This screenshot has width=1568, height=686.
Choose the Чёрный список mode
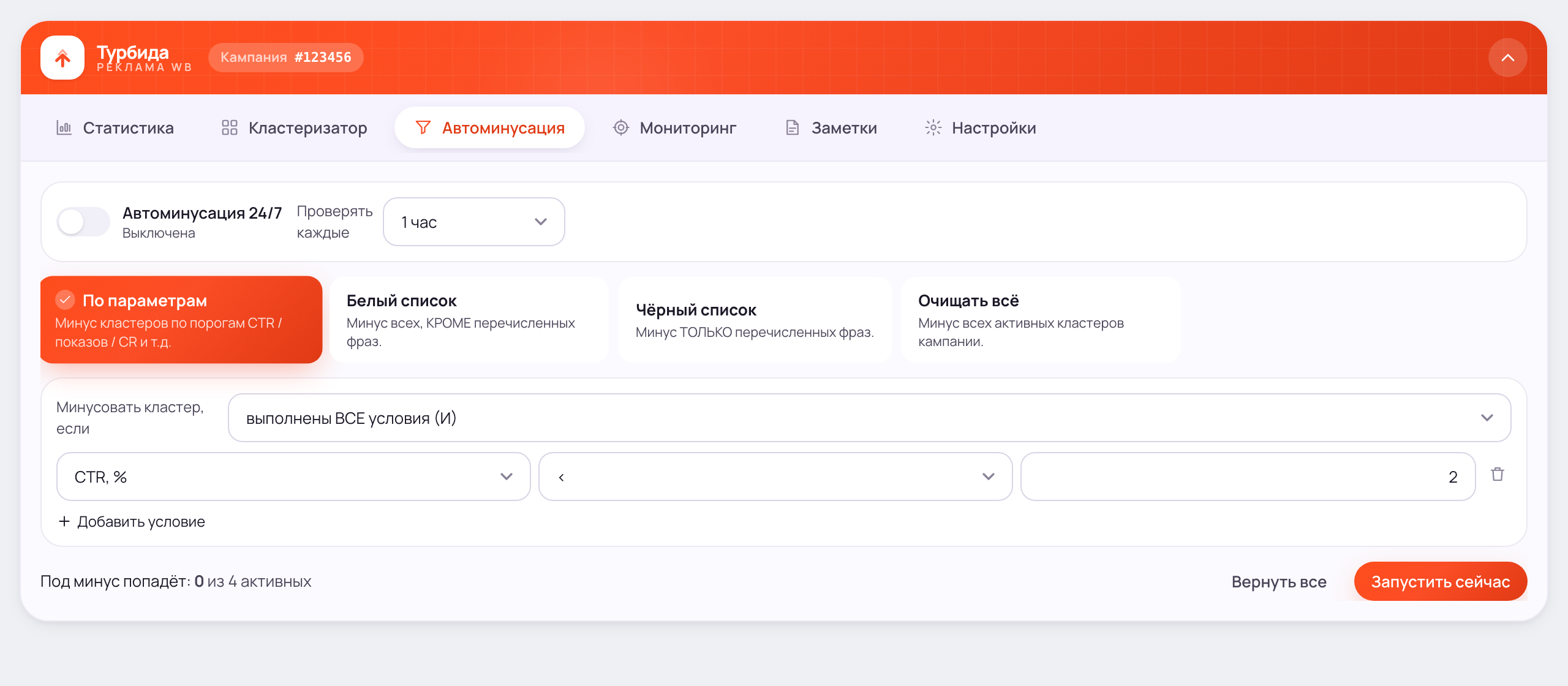click(x=755, y=320)
